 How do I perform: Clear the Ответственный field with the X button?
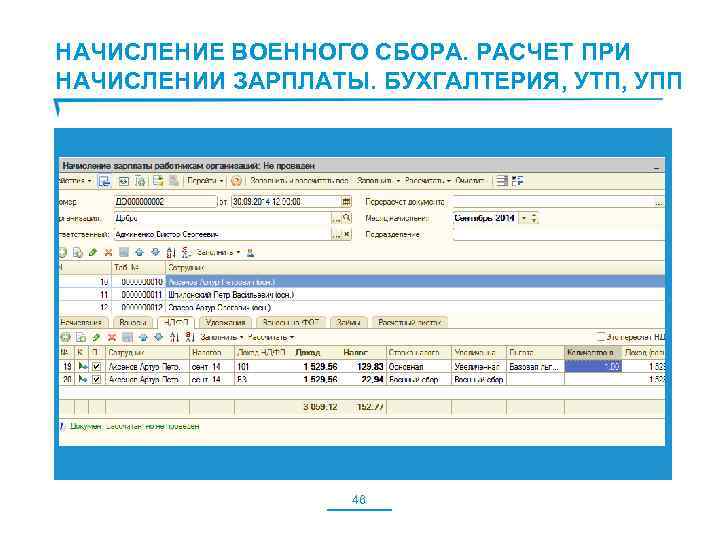(347, 235)
